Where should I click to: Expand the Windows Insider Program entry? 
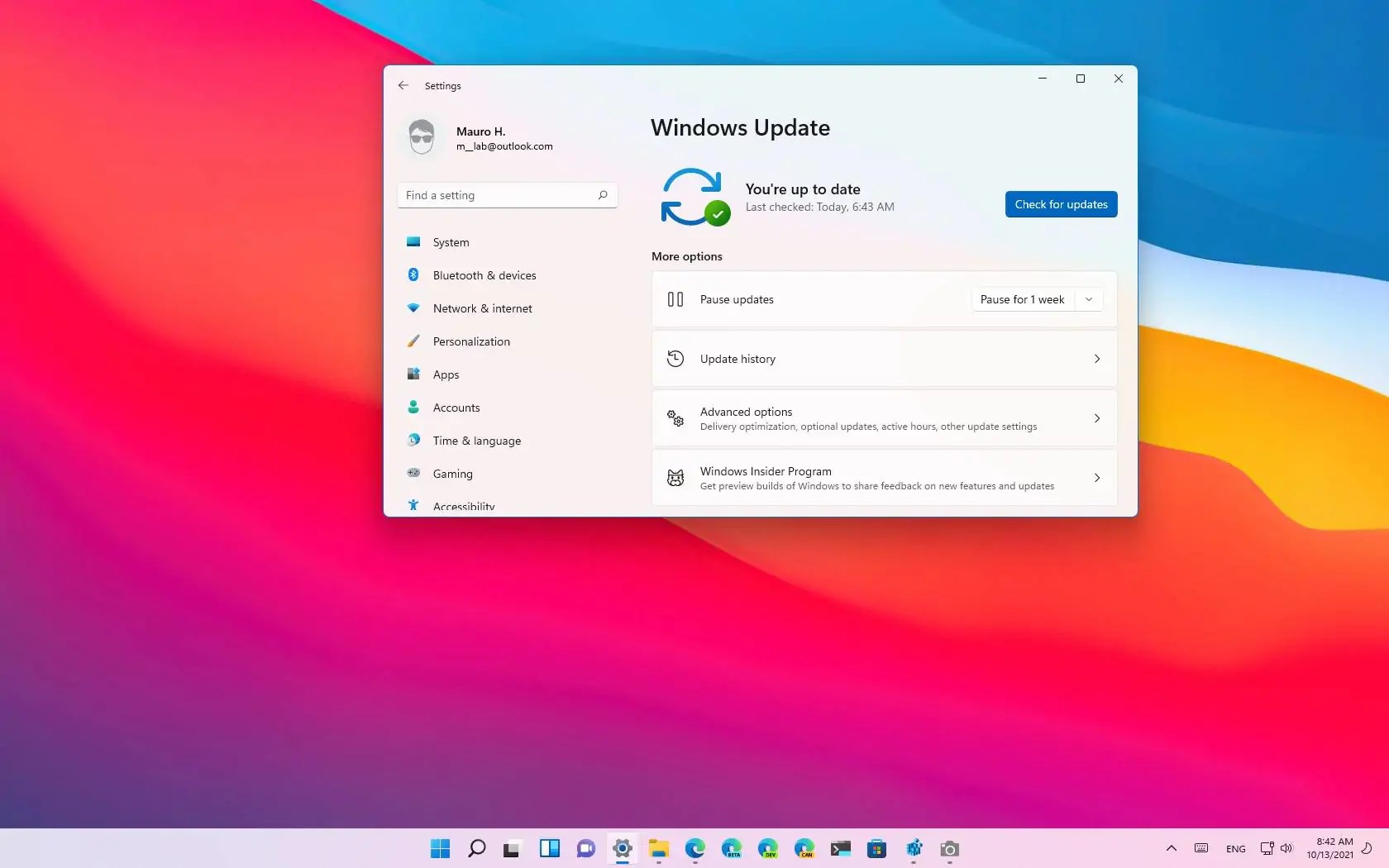click(x=1096, y=478)
